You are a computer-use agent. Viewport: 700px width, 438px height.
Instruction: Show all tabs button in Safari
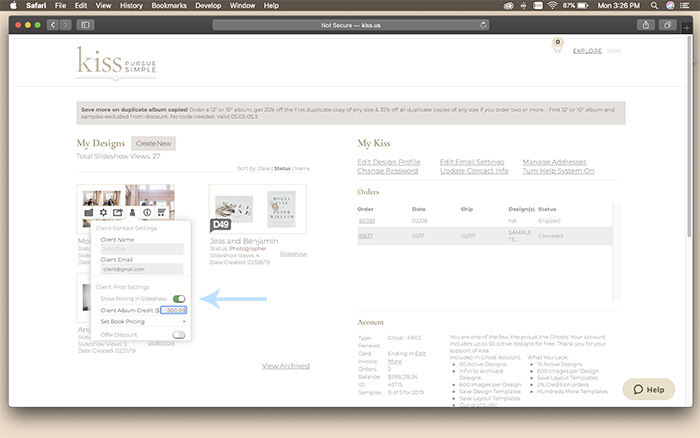point(667,25)
